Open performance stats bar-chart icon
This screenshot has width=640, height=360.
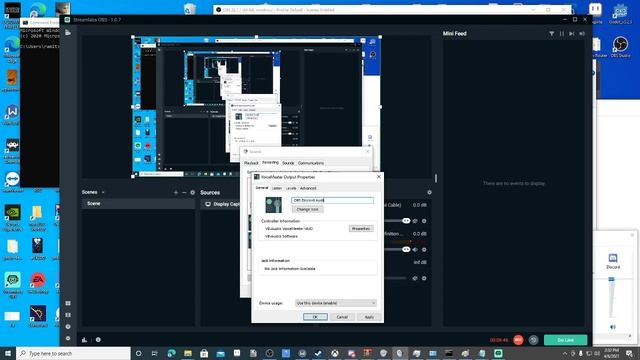coord(84,340)
